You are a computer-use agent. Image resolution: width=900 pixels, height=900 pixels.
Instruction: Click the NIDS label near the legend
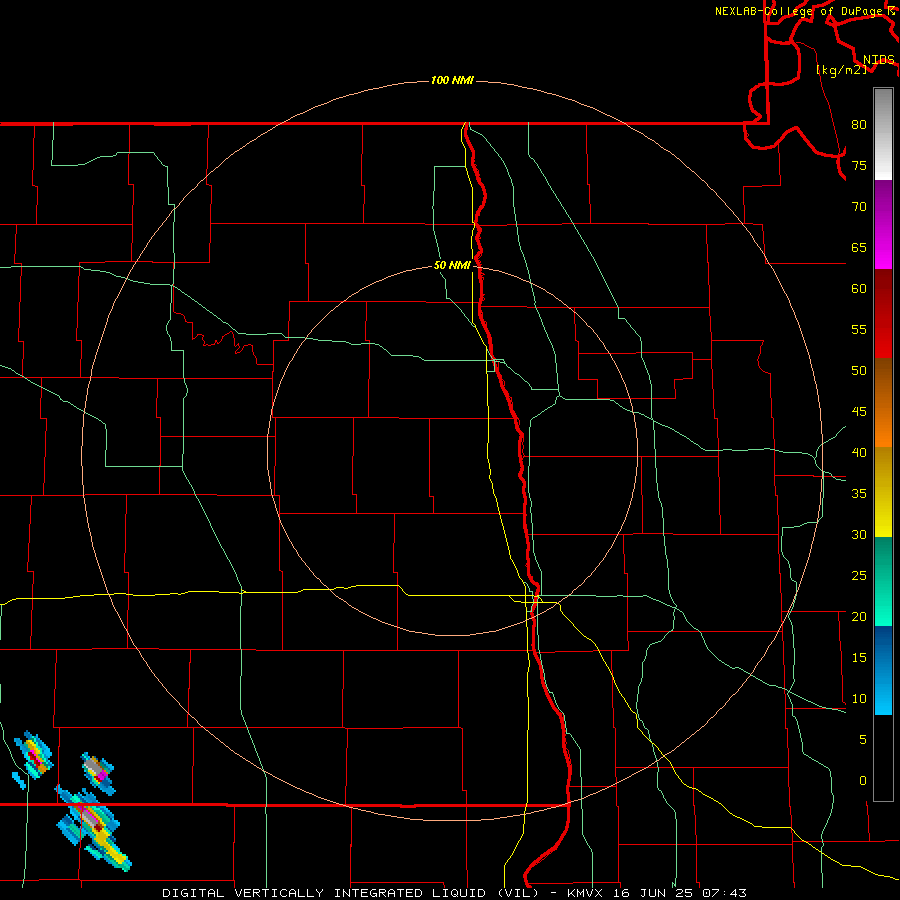click(878, 59)
